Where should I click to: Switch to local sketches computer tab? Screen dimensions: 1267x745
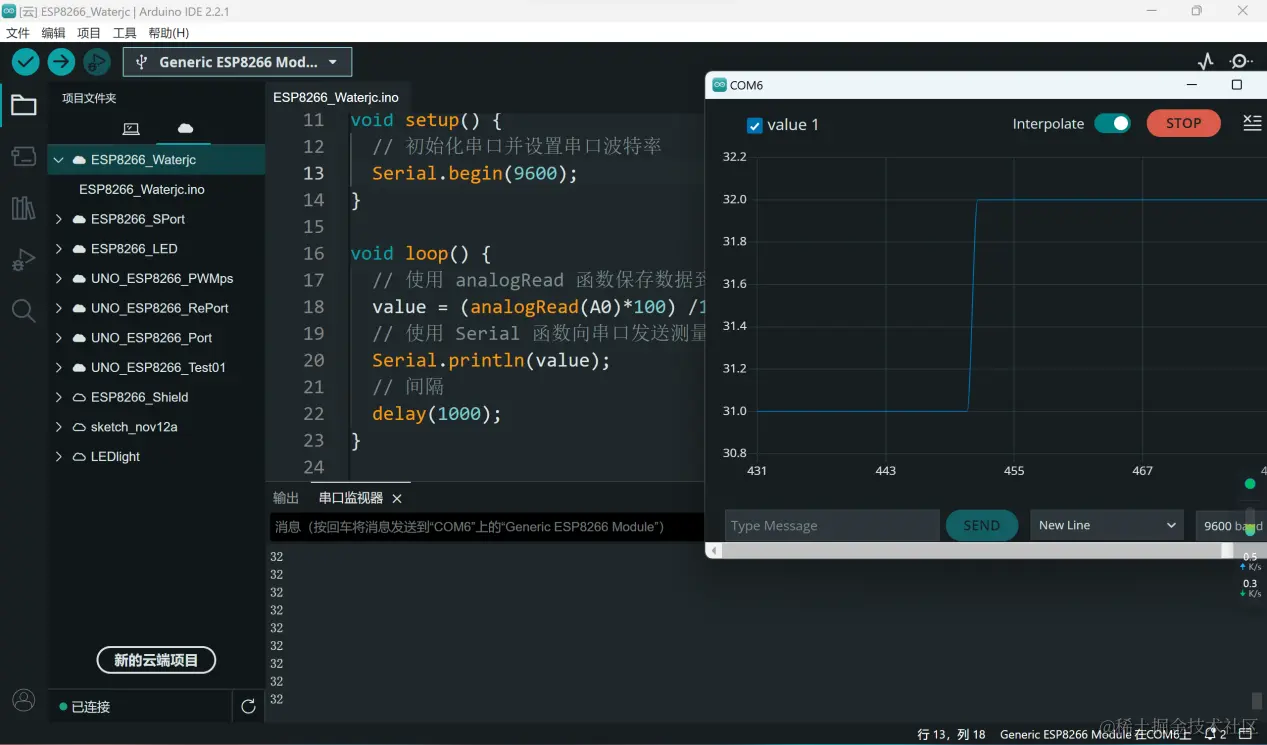coord(131,129)
